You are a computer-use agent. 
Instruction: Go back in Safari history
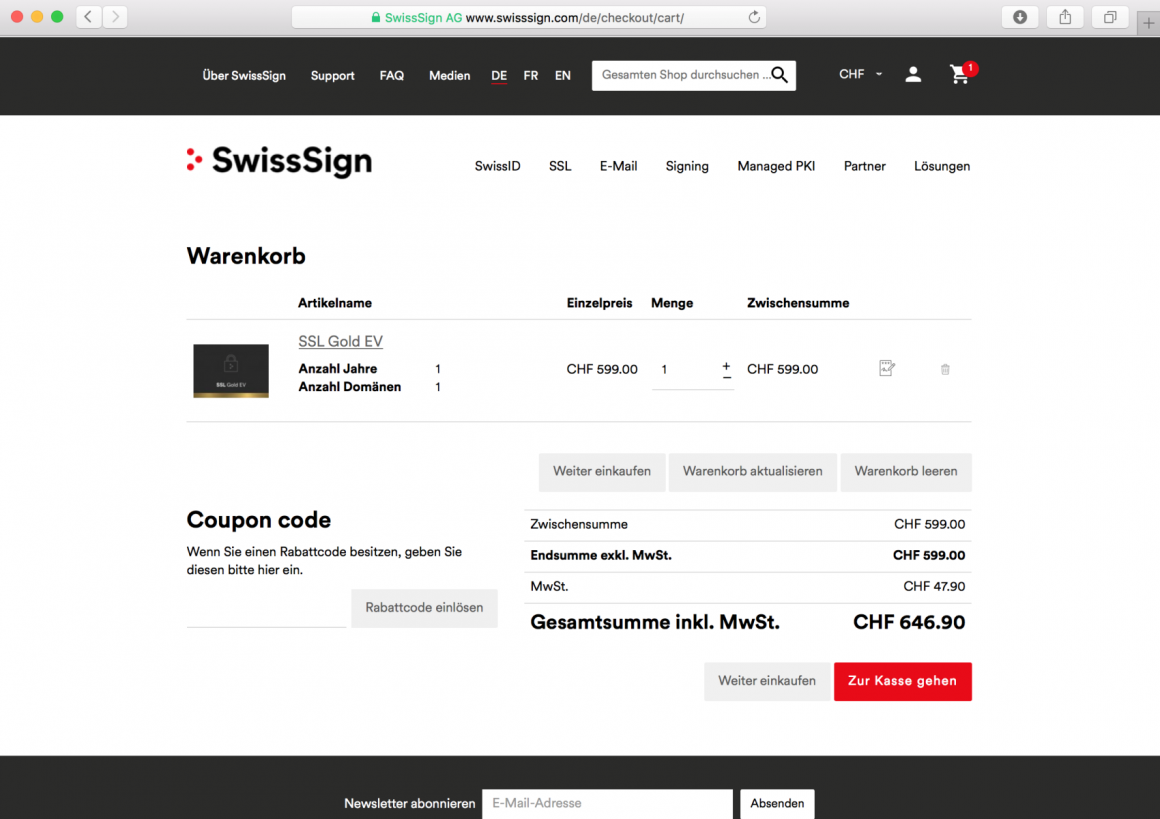point(88,17)
